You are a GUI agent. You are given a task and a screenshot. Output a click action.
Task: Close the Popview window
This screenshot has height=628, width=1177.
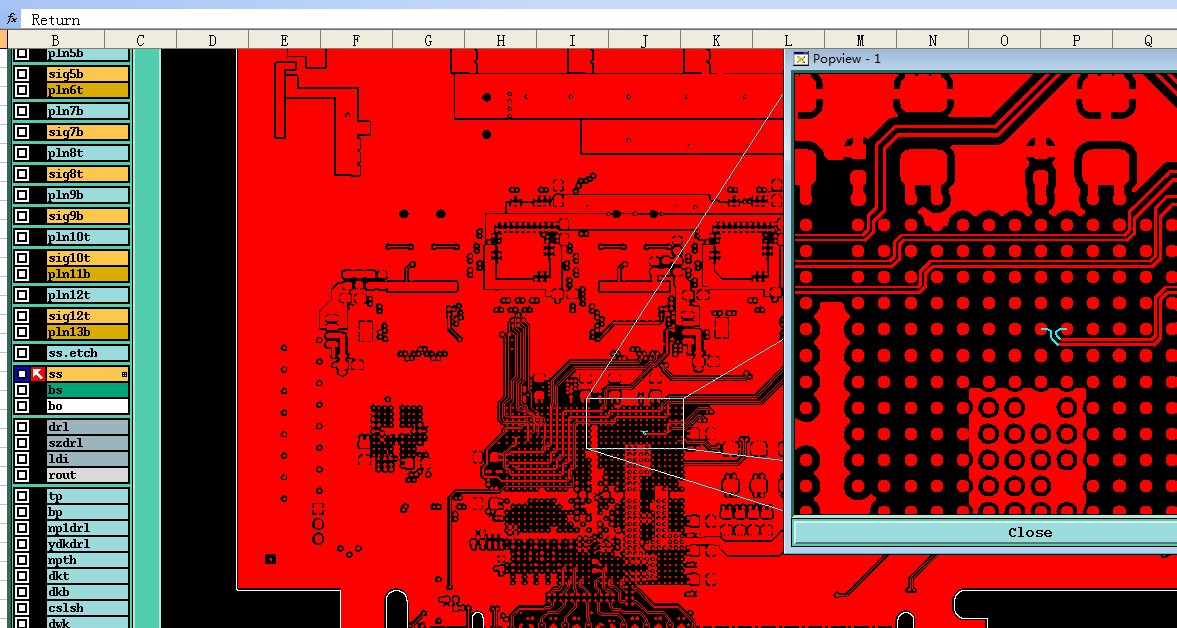pos(985,533)
